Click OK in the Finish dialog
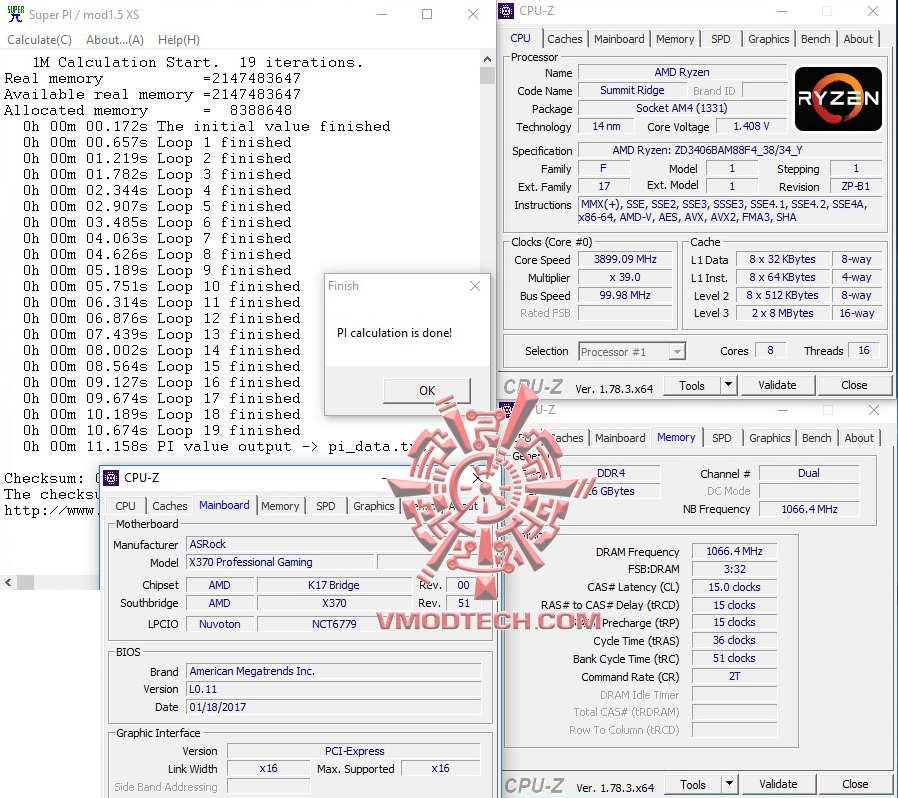 click(x=427, y=390)
